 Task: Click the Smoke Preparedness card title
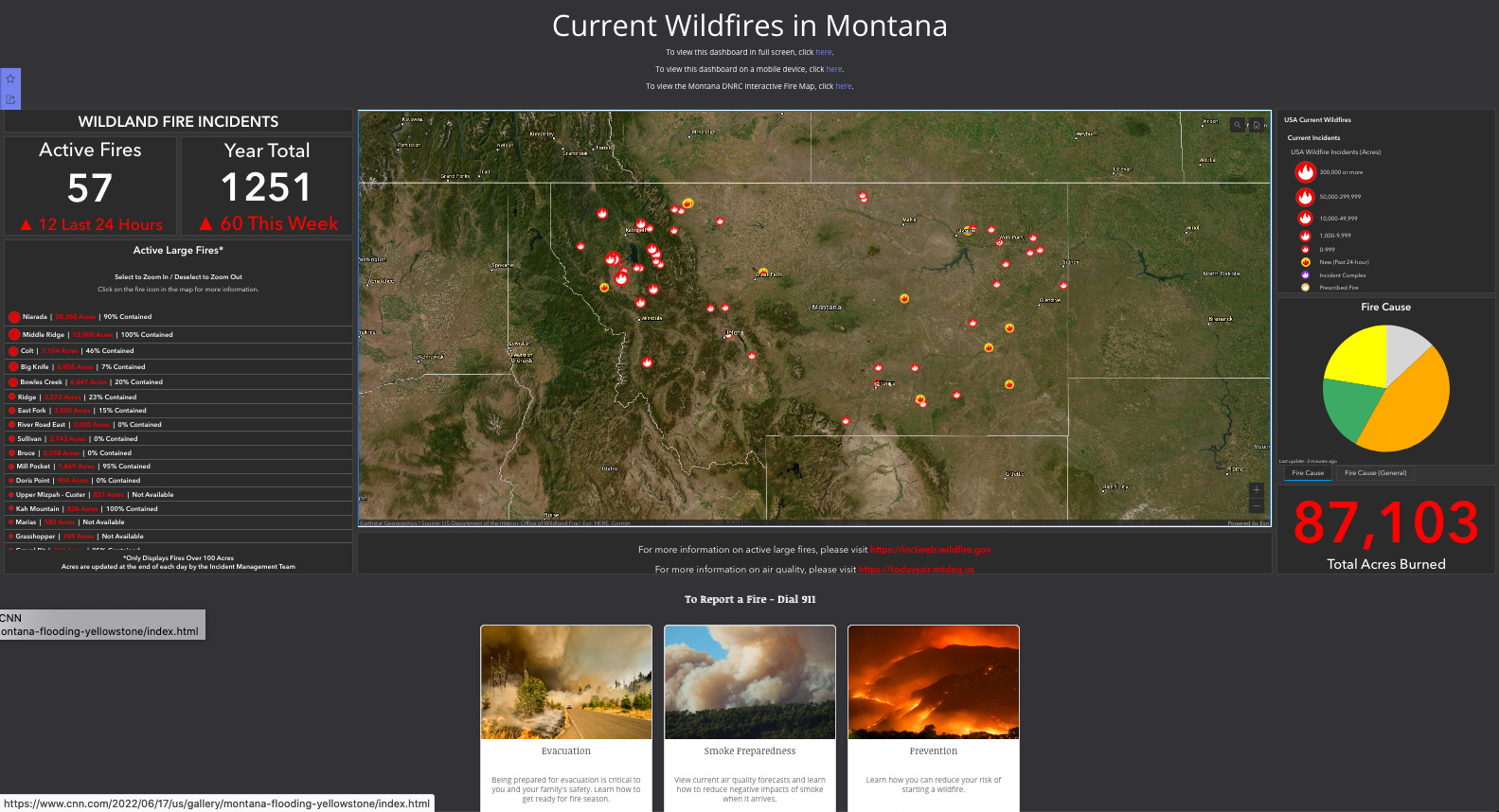click(x=750, y=751)
